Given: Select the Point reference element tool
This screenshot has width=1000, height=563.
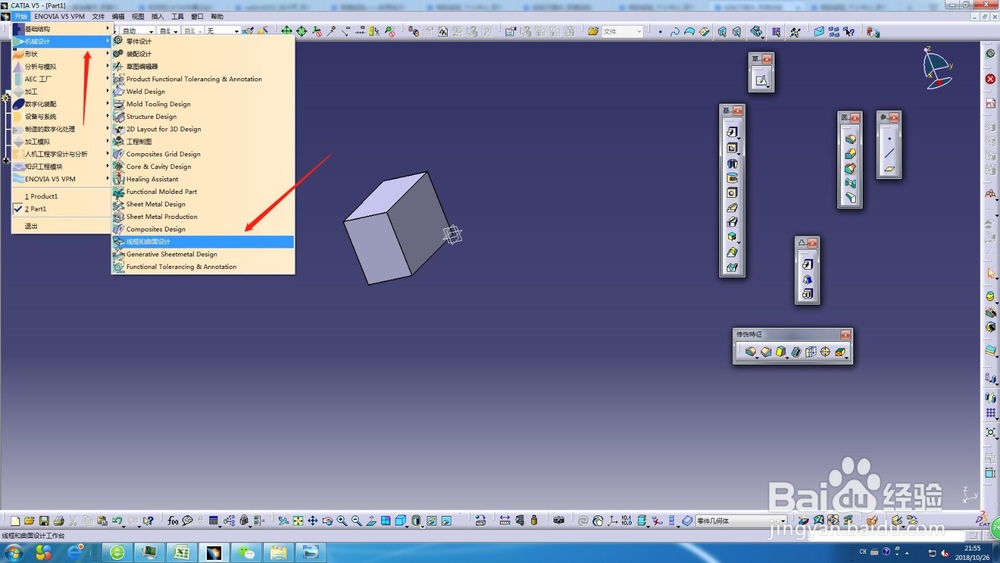Looking at the screenshot, I should pyautogui.click(x=889, y=138).
